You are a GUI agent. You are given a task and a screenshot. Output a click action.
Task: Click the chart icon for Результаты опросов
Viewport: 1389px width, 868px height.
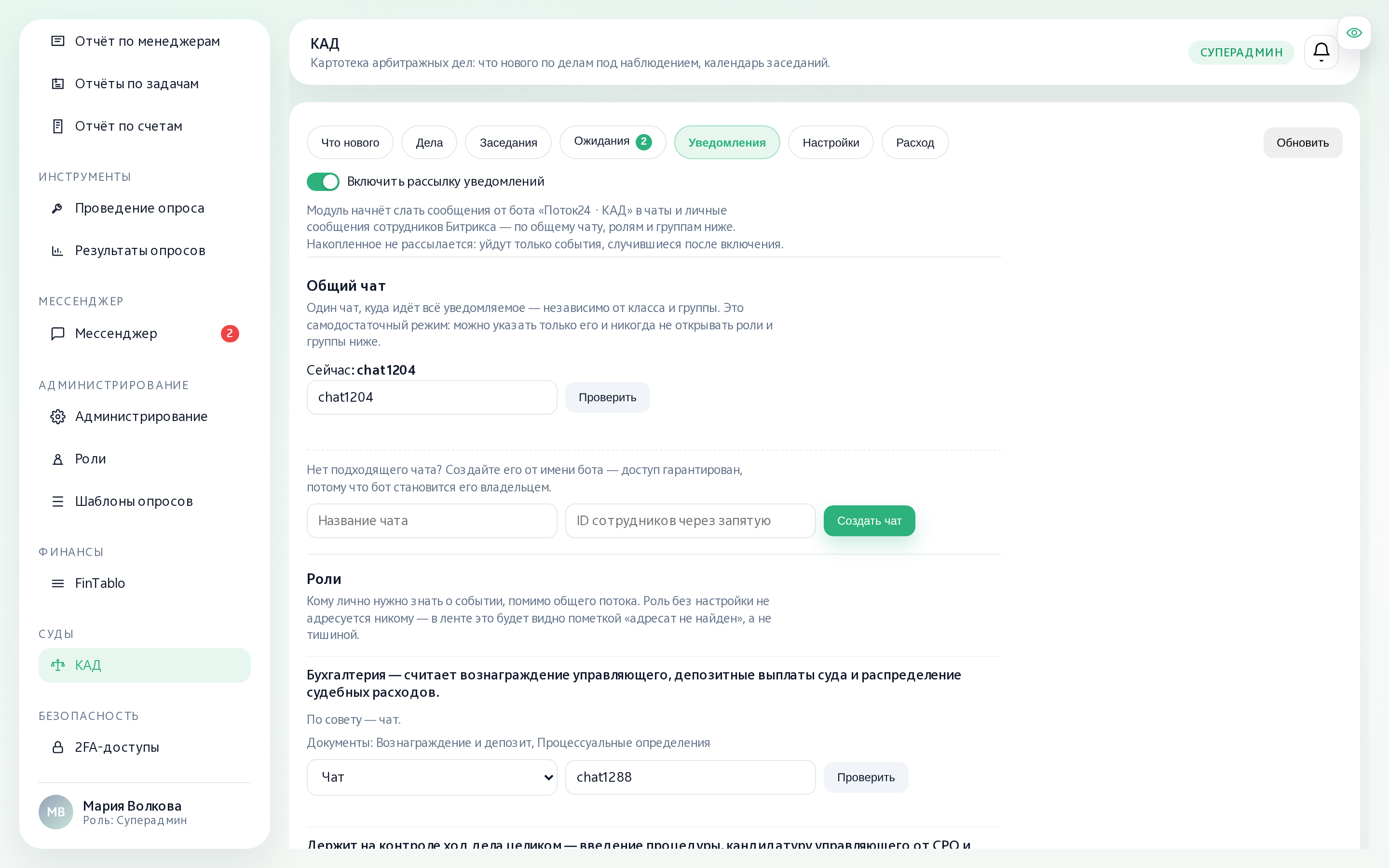tap(58, 250)
